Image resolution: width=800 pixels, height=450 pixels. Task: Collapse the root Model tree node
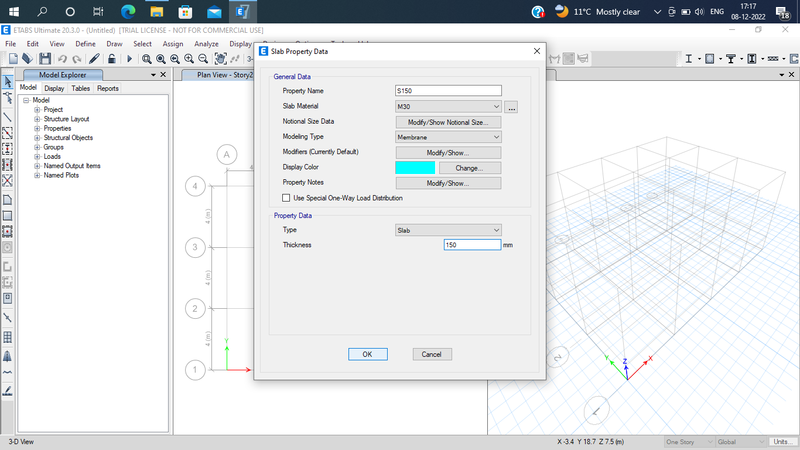tap(26, 100)
